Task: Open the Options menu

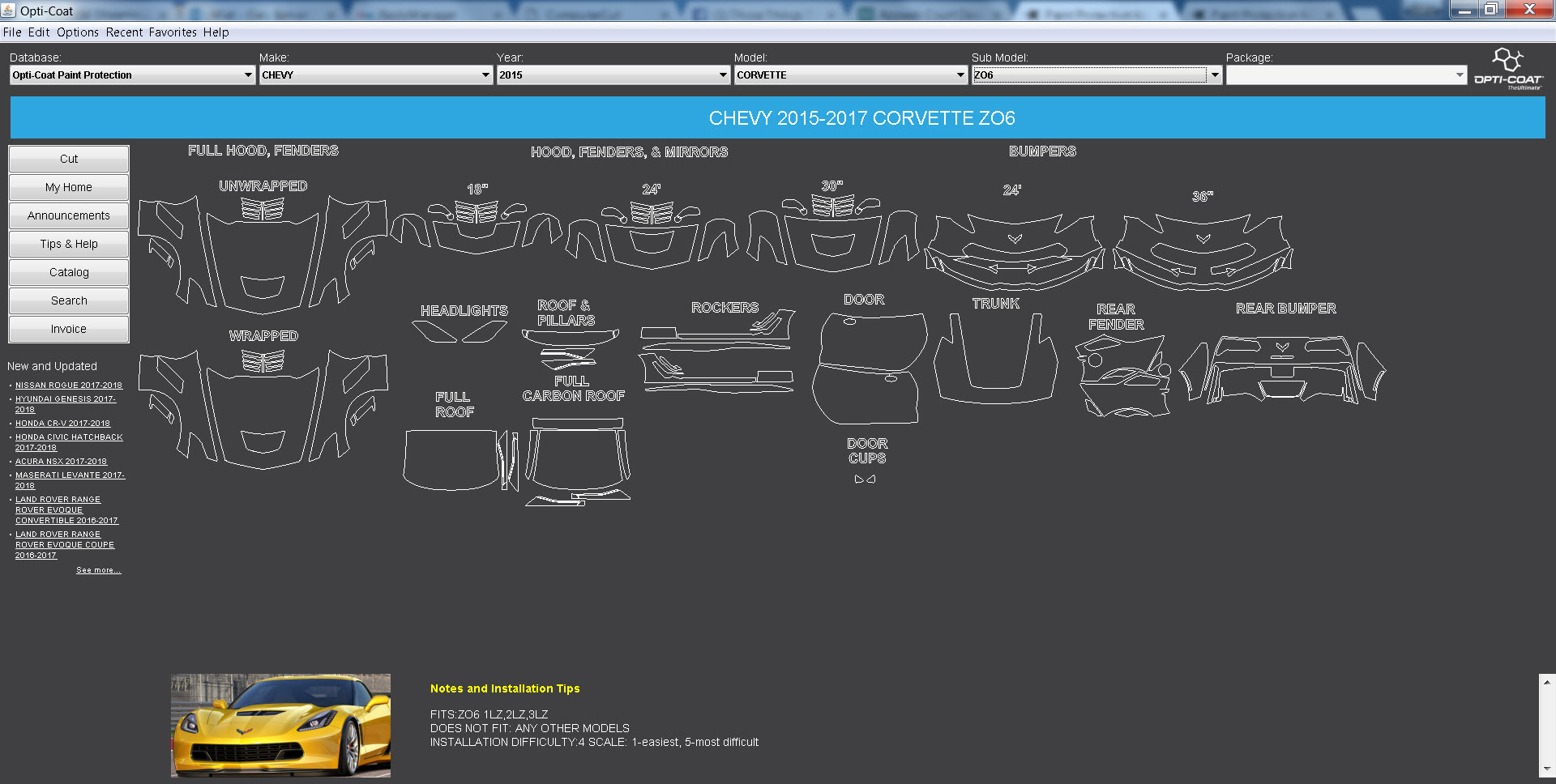Action: click(78, 32)
